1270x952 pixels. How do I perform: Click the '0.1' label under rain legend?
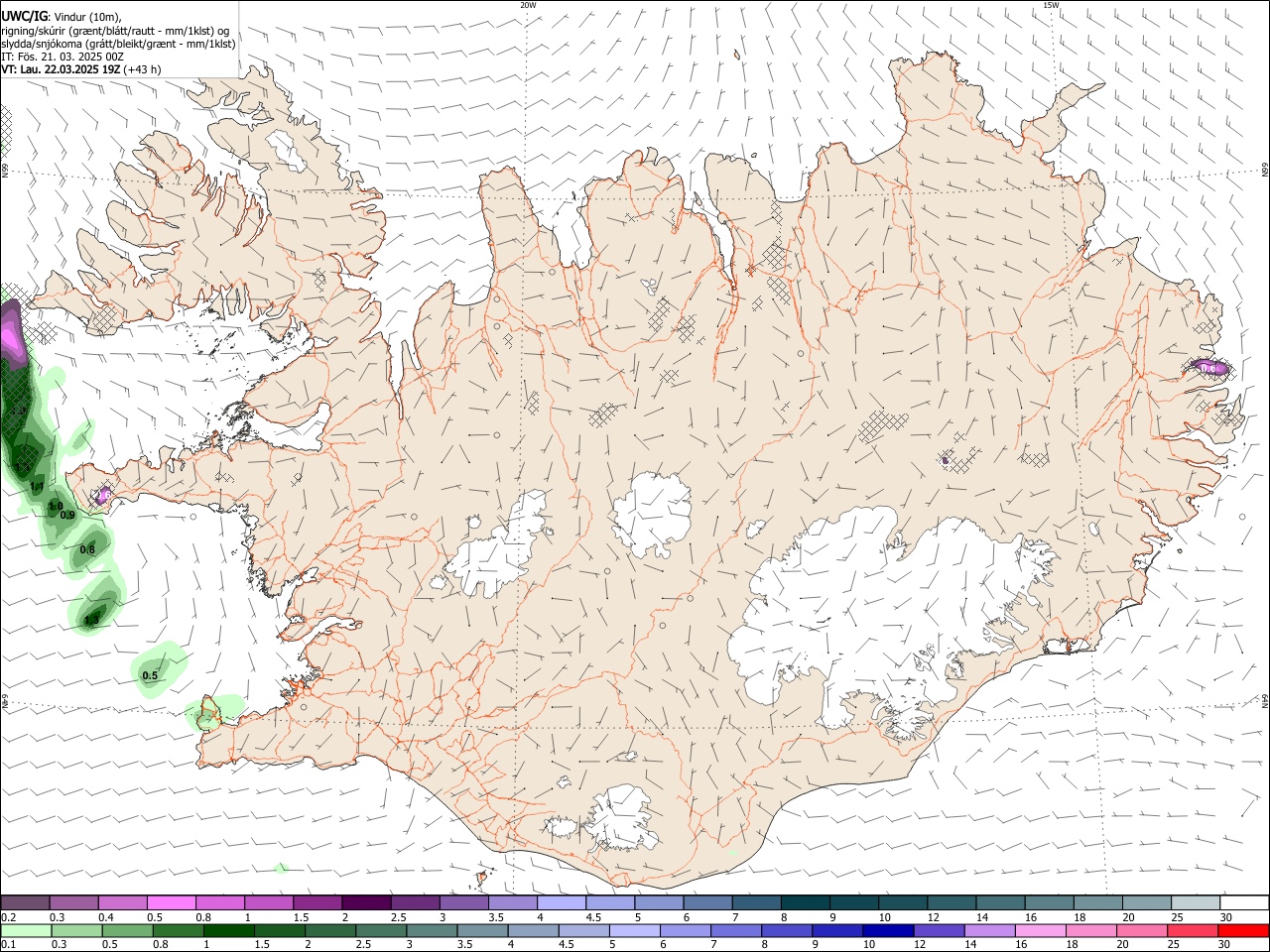coord(8,945)
